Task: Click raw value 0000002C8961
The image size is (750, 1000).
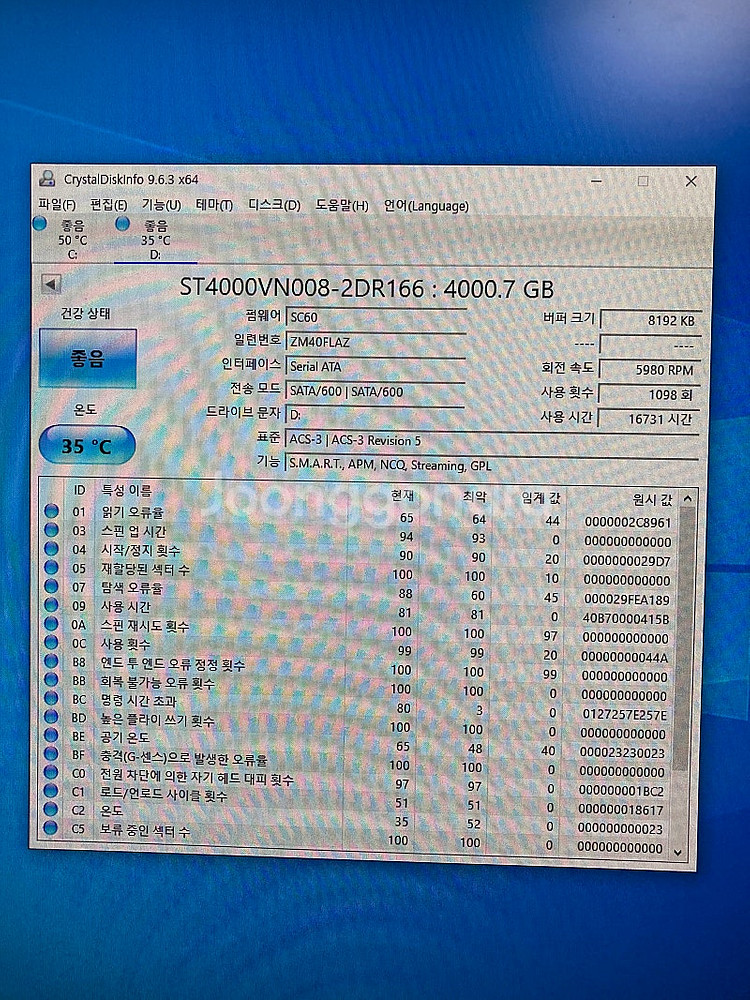Action: click(628, 522)
